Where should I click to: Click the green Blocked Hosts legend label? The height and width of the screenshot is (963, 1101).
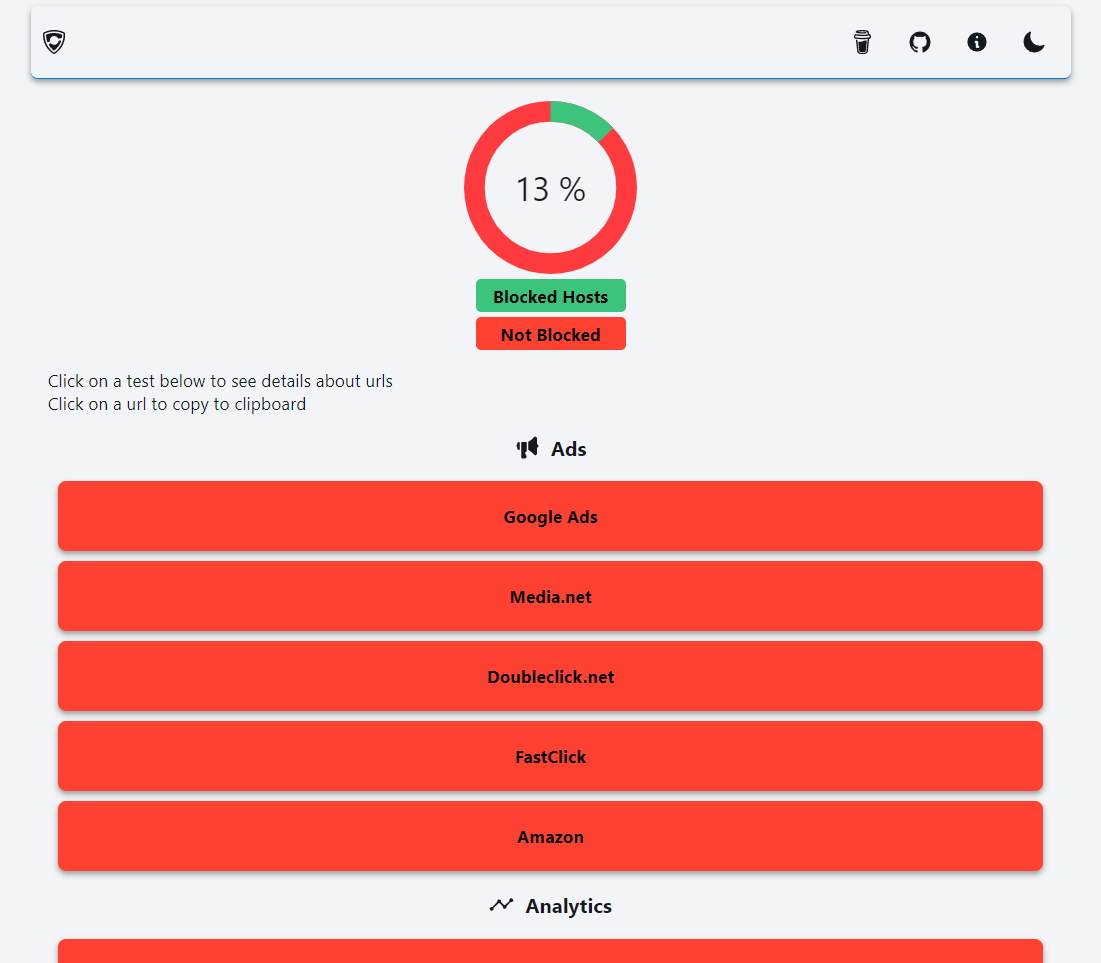pyautogui.click(x=550, y=297)
